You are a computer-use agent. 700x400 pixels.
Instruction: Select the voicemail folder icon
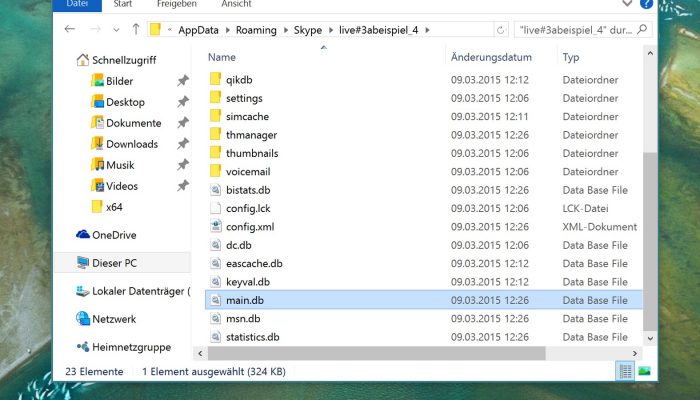(216, 171)
